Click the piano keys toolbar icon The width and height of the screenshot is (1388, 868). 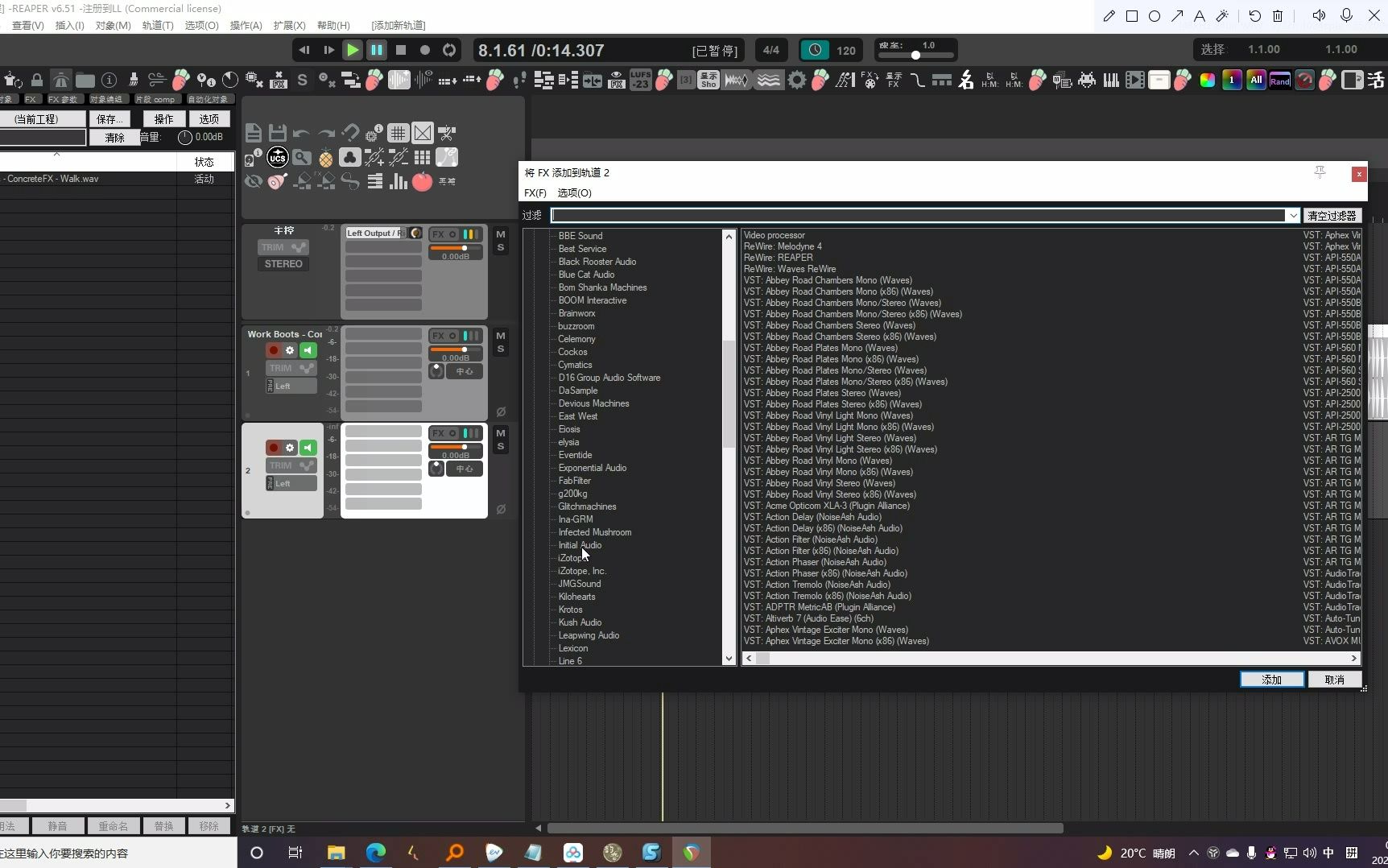1111,80
